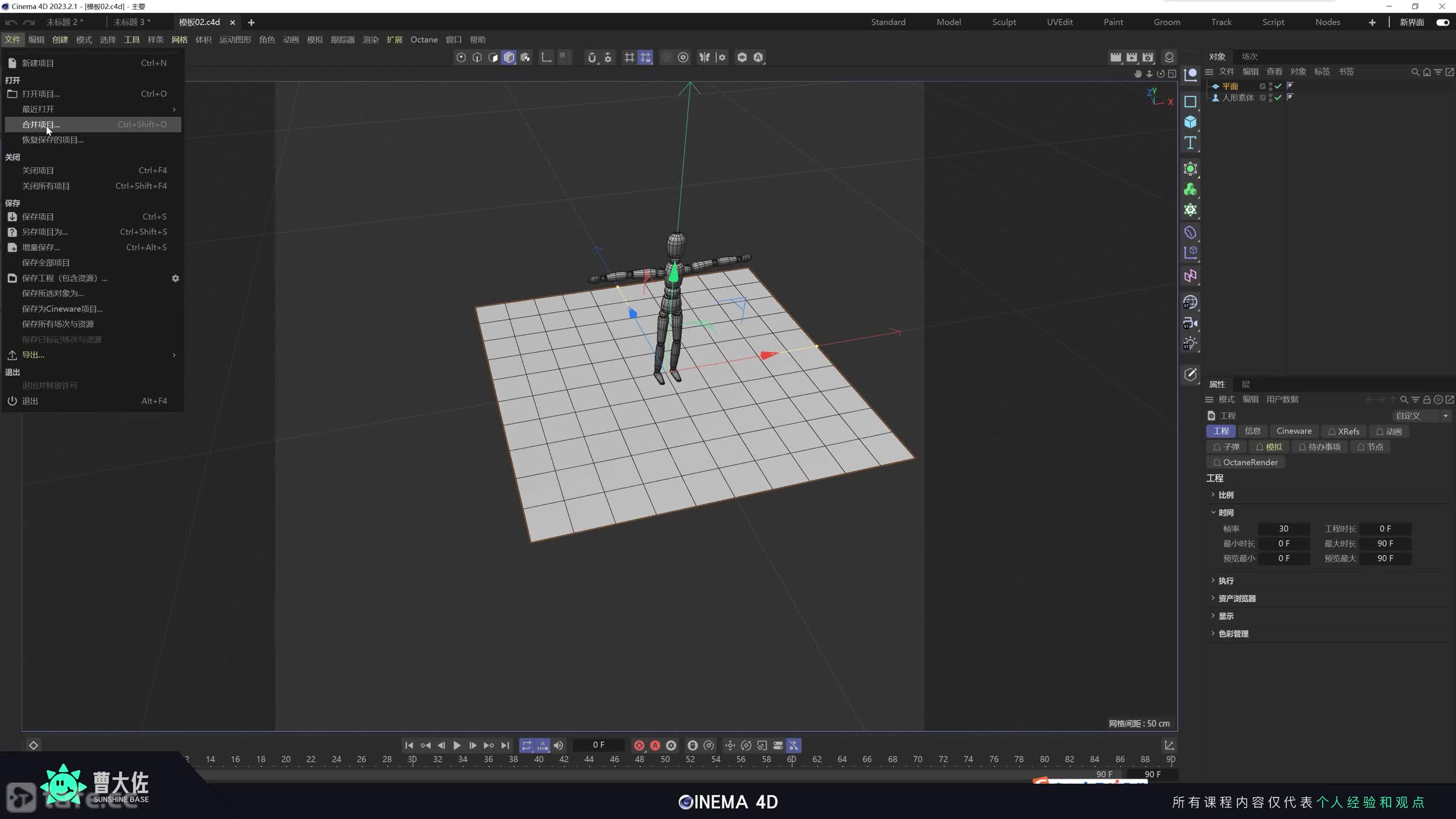
Task: Click the Render to Picture Viewer icon
Action: (1132, 57)
